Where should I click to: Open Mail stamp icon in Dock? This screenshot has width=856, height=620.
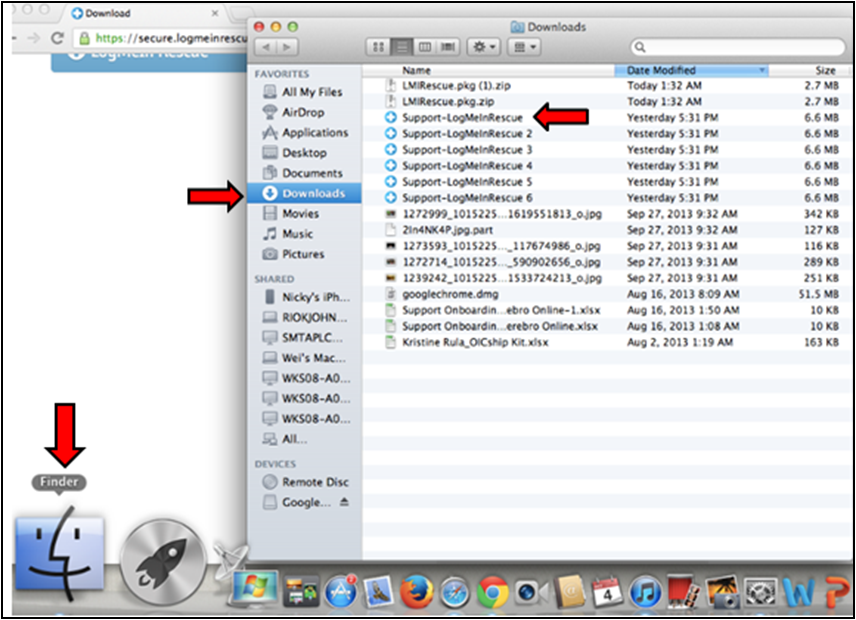point(379,592)
